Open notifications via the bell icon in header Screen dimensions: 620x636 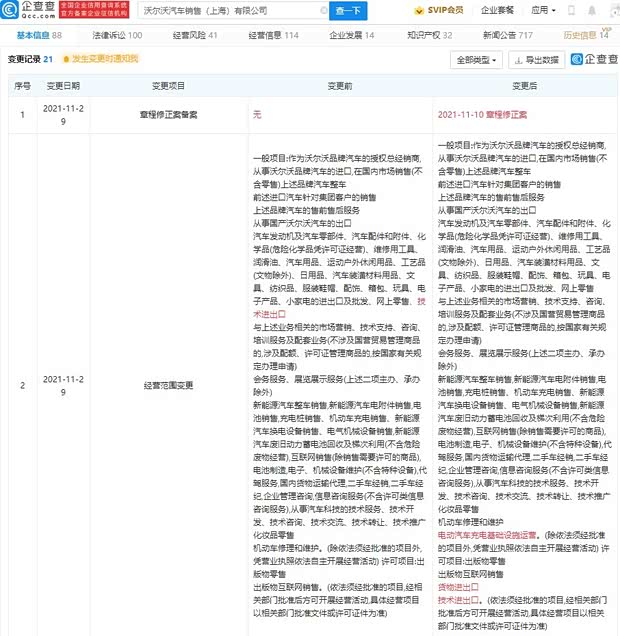click(x=592, y=11)
